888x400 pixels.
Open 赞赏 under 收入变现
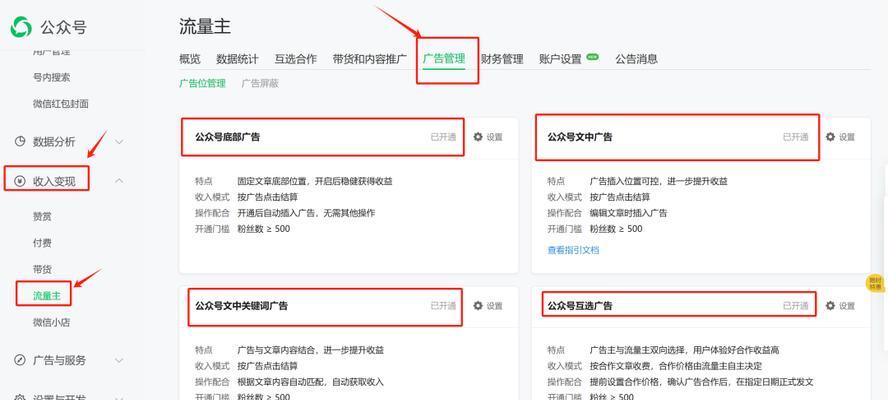click(x=42, y=216)
